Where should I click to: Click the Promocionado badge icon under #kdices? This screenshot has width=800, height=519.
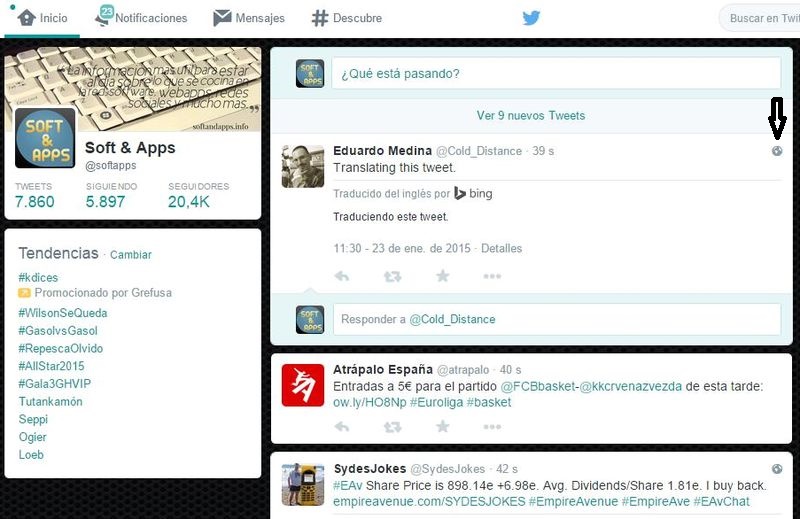click(x=24, y=293)
